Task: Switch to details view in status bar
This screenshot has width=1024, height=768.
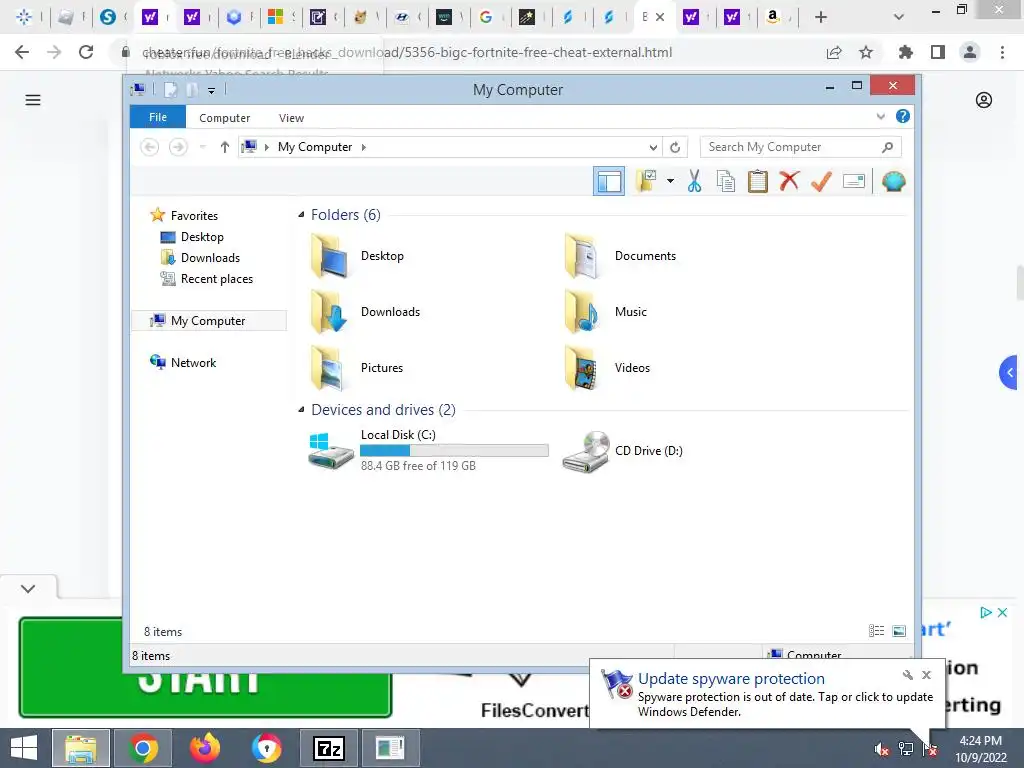Action: point(876,631)
